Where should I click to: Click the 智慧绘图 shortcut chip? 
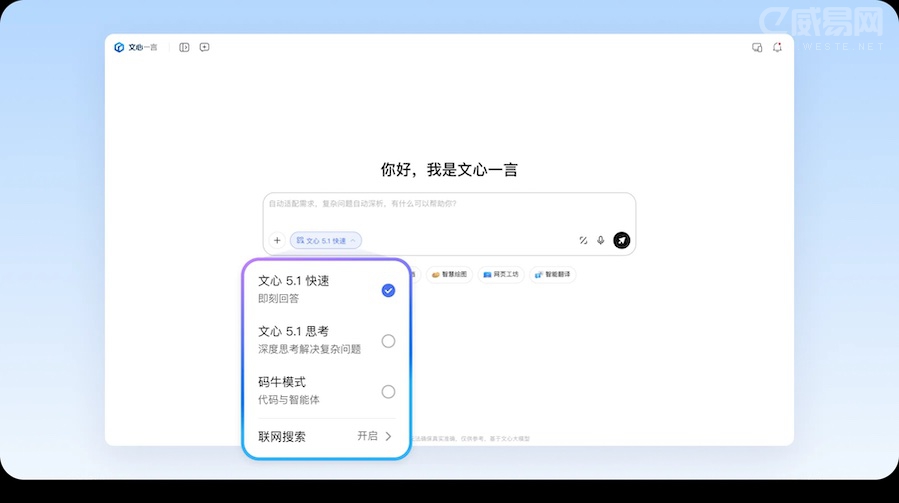point(450,274)
